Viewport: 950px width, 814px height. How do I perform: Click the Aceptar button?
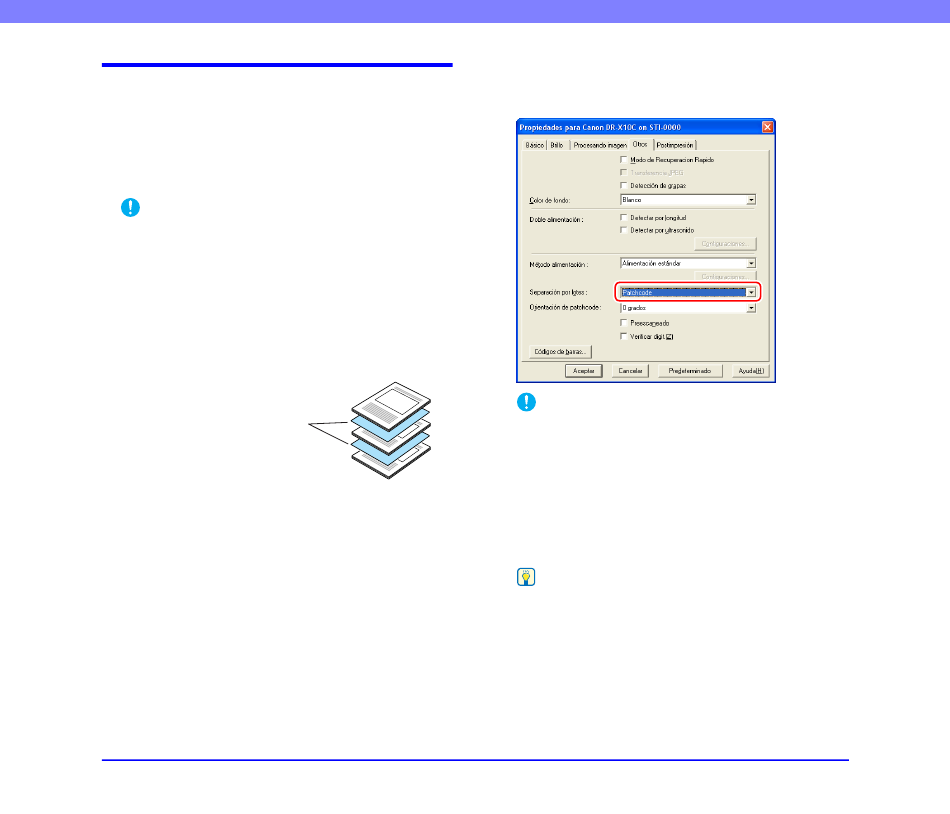tap(583, 370)
